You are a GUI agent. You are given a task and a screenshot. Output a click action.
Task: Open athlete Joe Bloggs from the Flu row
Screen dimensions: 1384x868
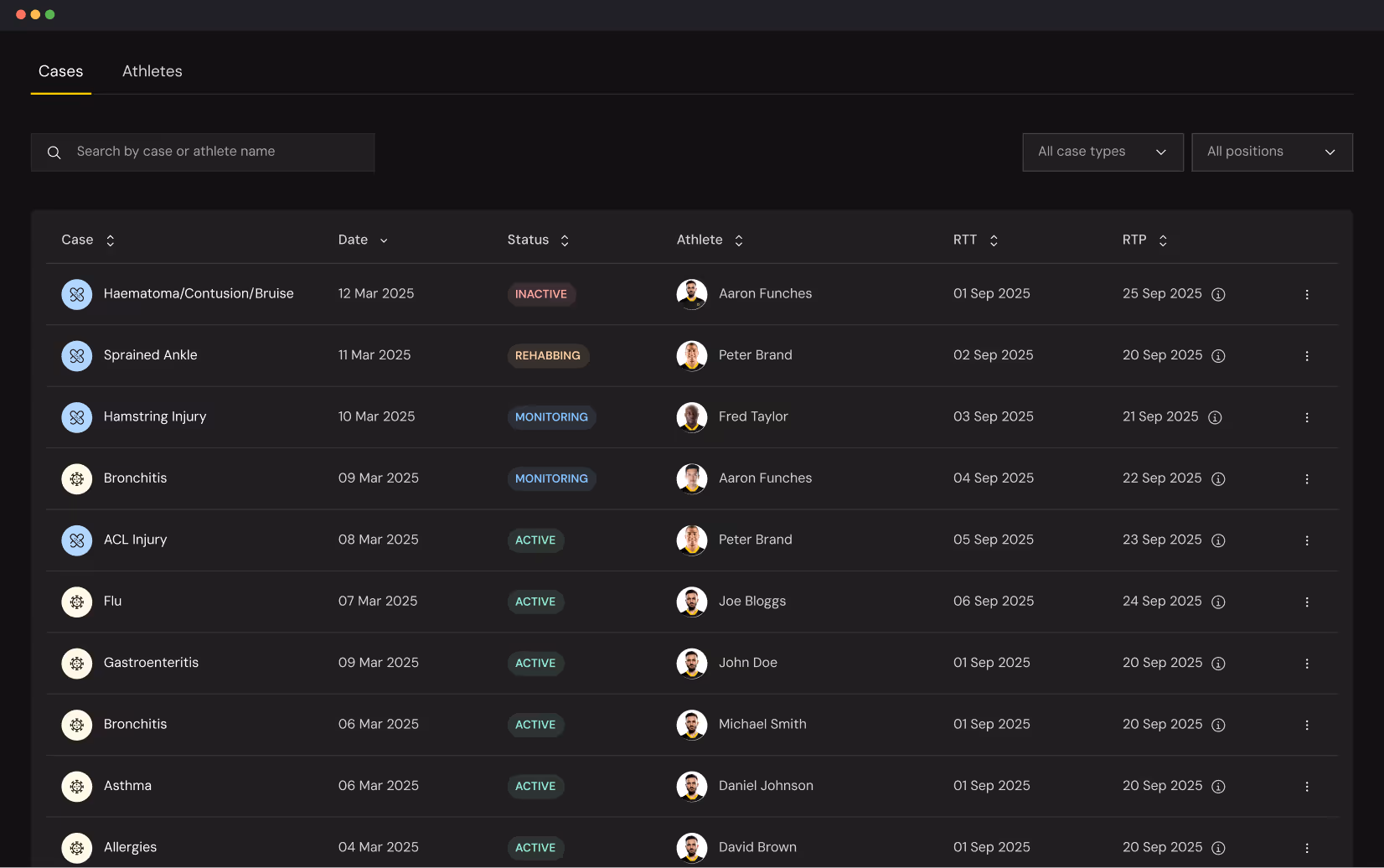[751, 601]
